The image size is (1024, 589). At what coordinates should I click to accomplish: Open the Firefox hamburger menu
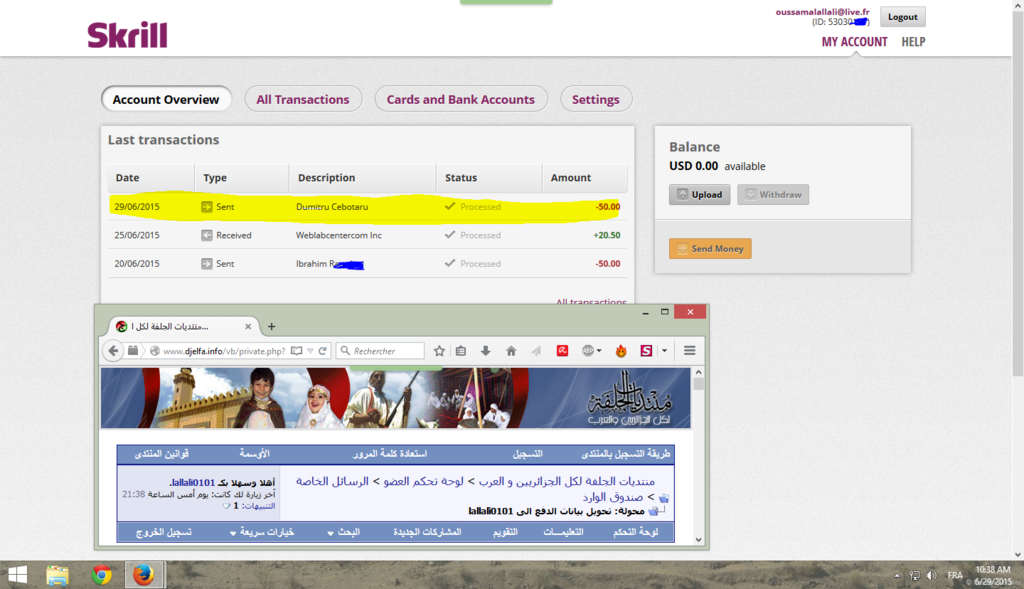click(x=690, y=351)
